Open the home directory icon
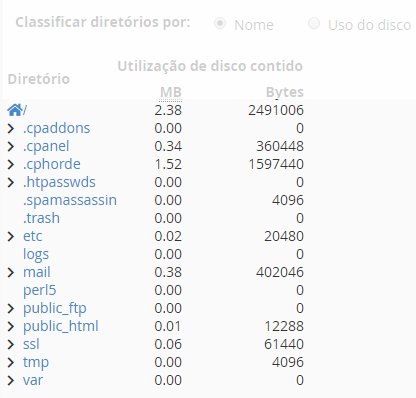416x398 pixels. point(15,110)
